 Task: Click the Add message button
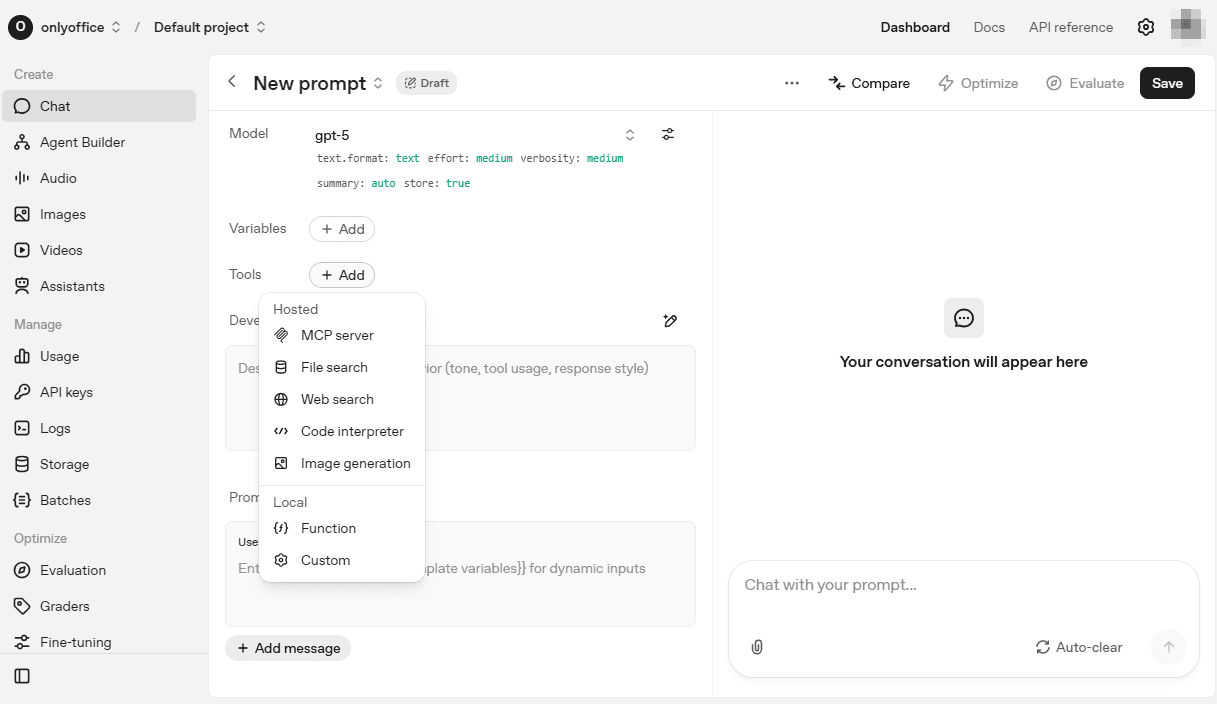(x=288, y=648)
